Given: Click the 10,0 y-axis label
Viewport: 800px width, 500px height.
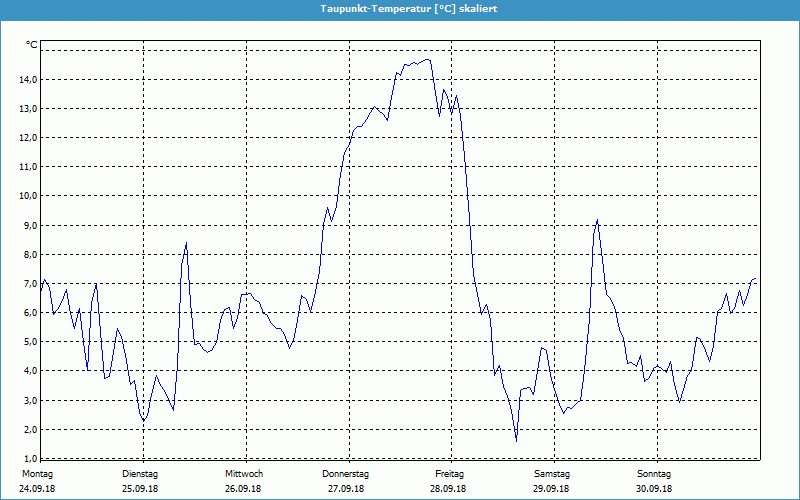Looking at the screenshot, I should [28, 196].
